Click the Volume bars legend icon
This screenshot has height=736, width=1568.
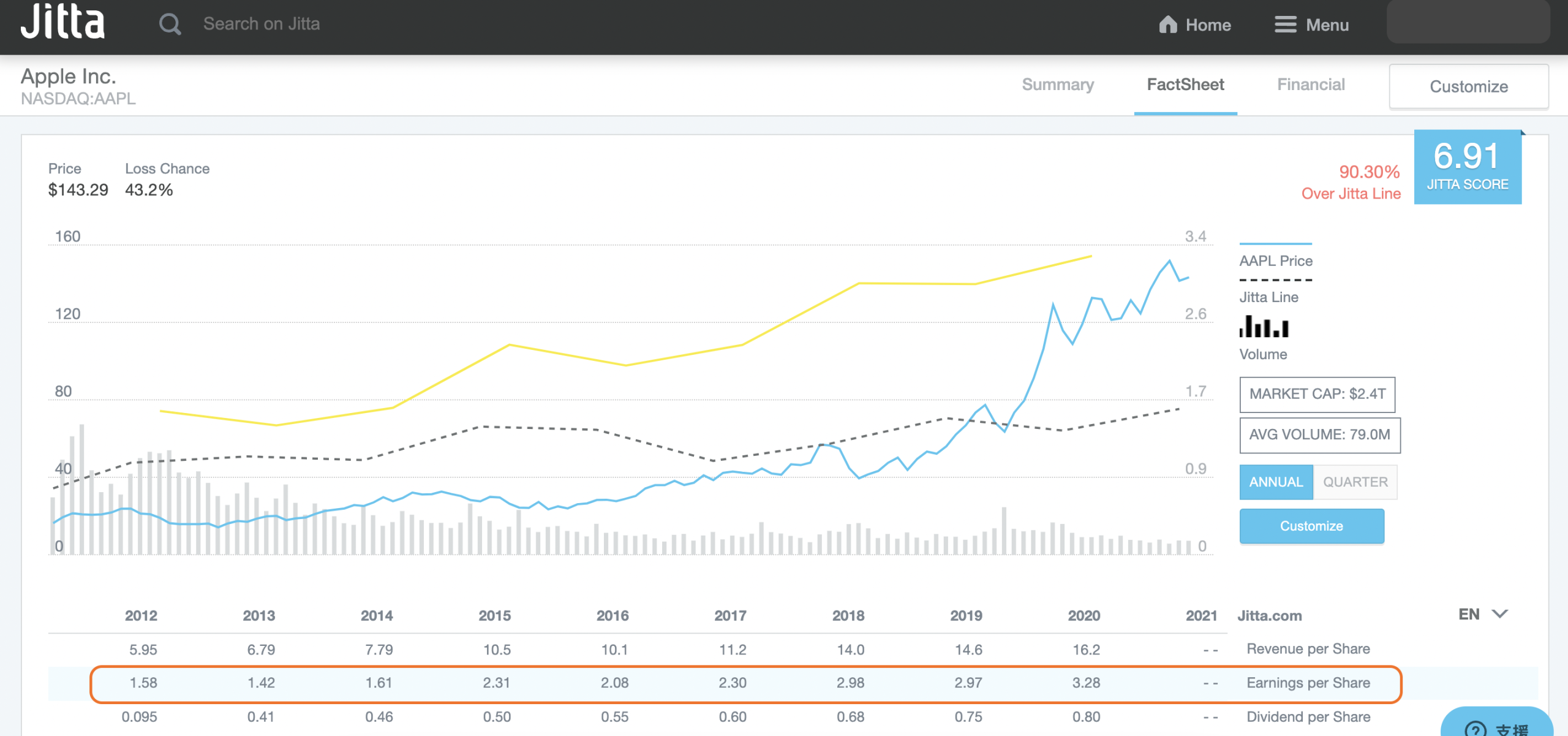(x=1264, y=327)
